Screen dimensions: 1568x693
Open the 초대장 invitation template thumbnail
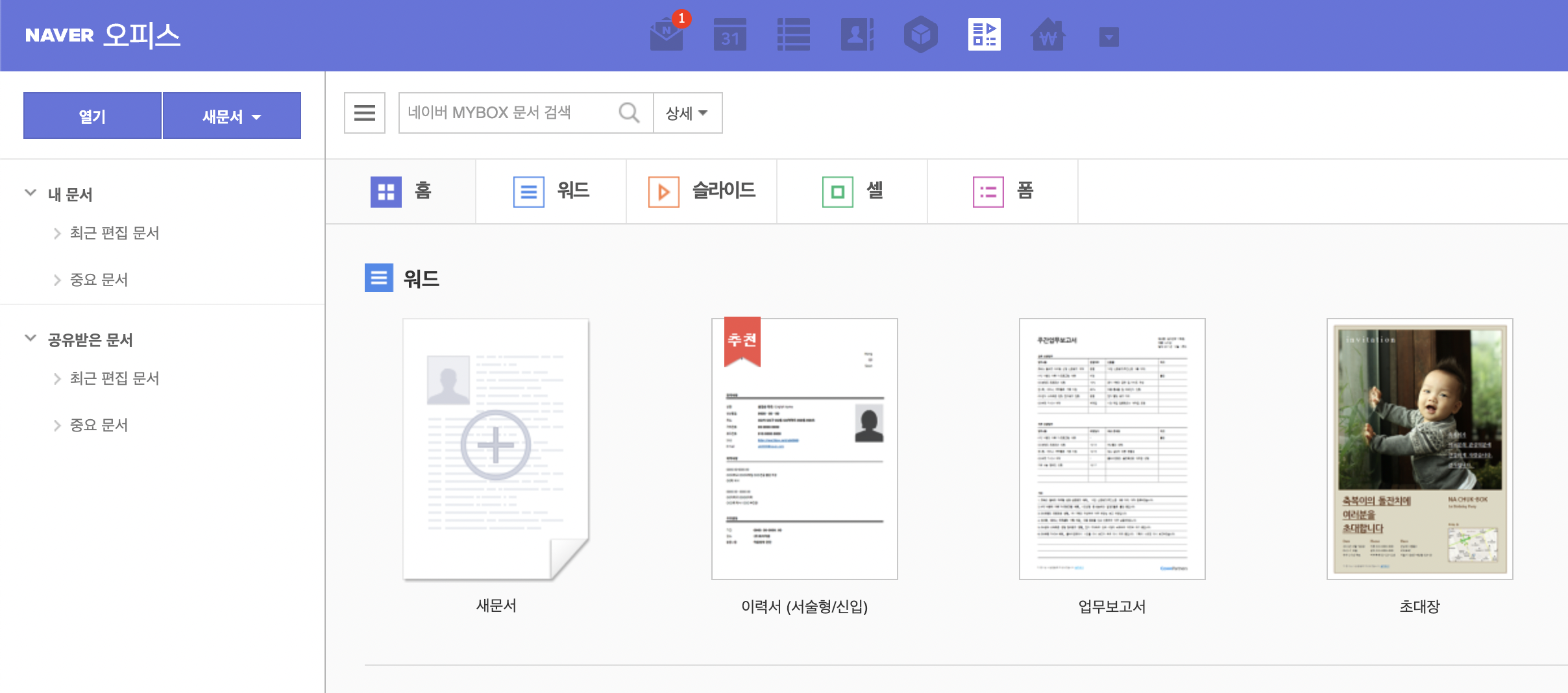tap(1420, 449)
